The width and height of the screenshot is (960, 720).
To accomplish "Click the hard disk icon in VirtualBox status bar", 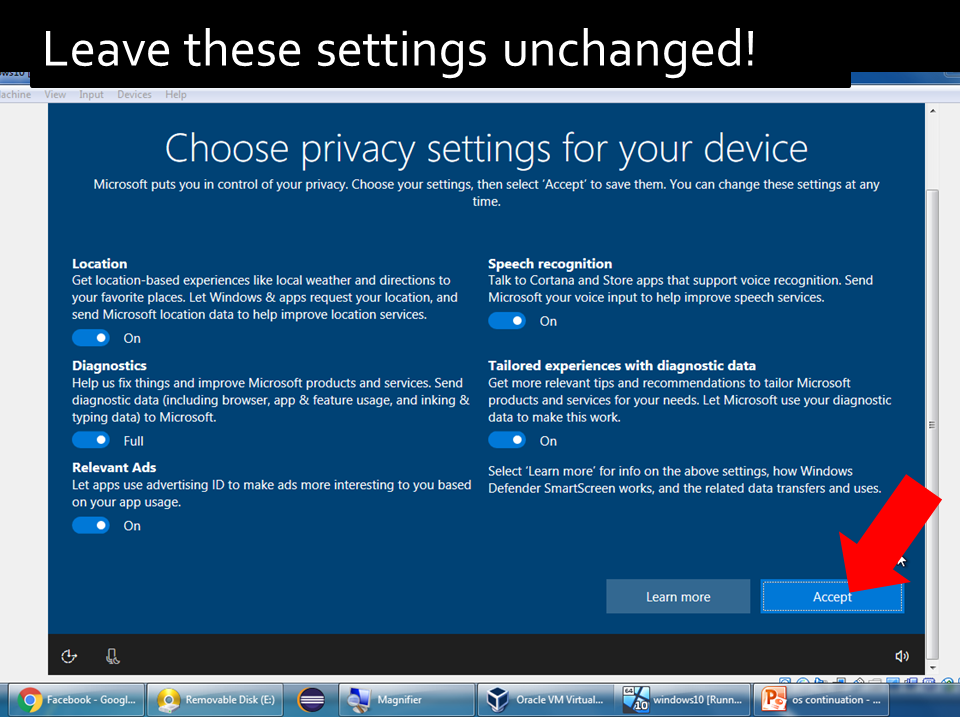I will point(784,680).
